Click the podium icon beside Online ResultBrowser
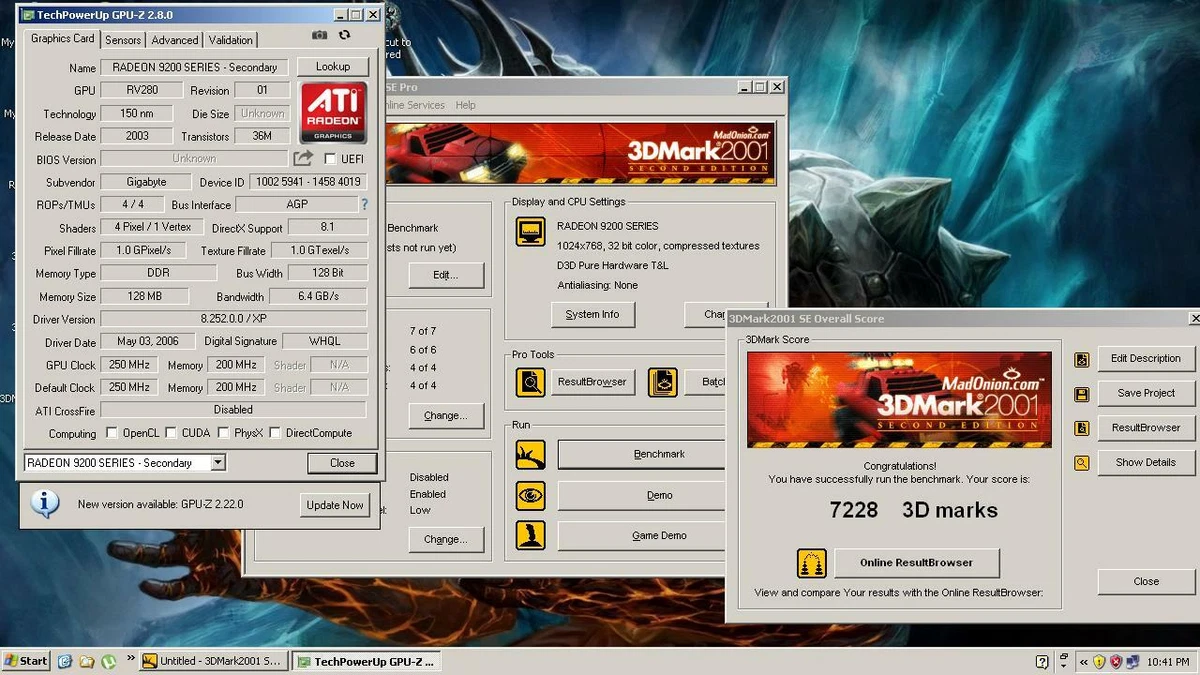This screenshot has height=675, width=1200. tap(811, 563)
